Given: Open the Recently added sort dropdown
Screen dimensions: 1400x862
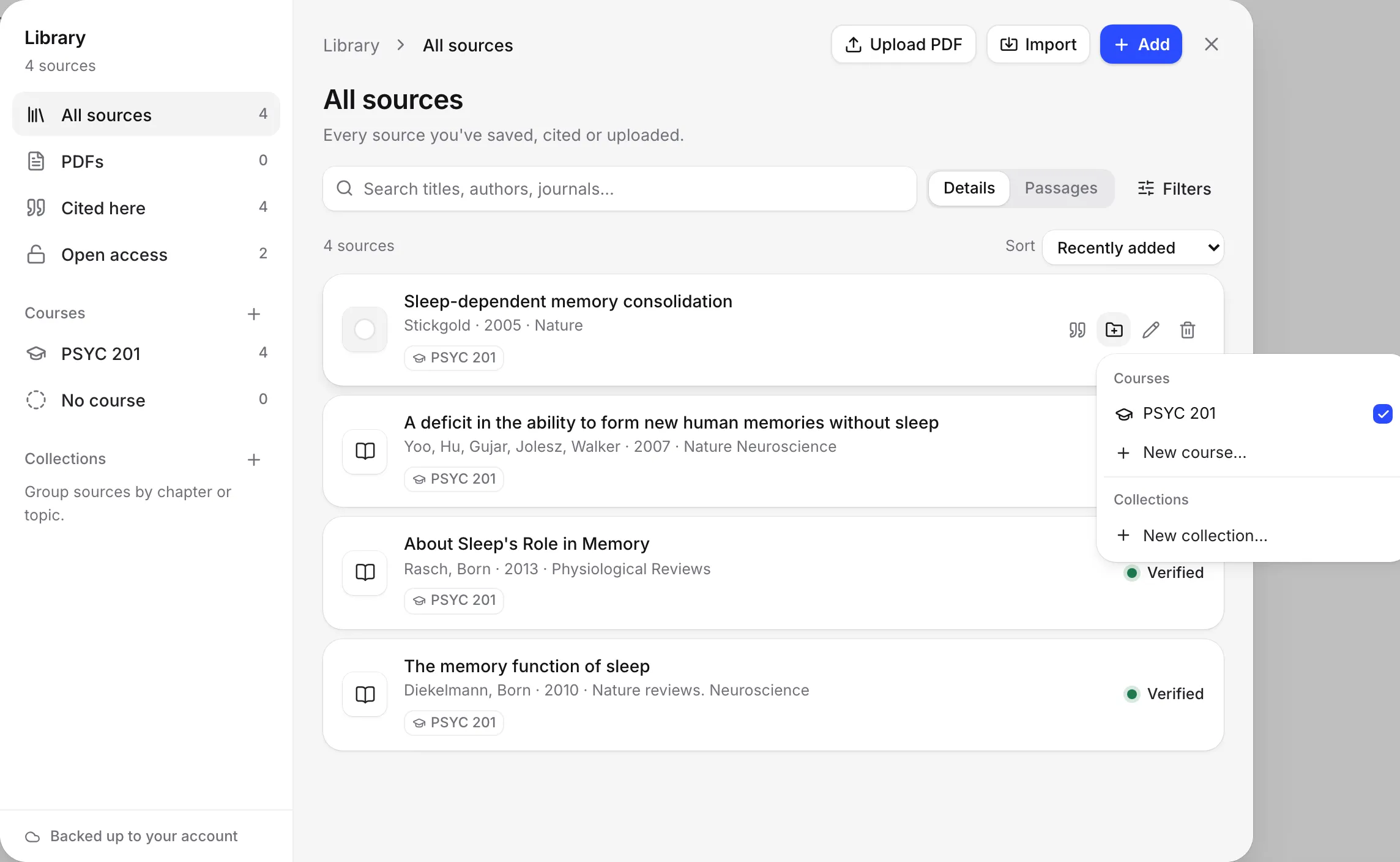Looking at the screenshot, I should (x=1133, y=247).
